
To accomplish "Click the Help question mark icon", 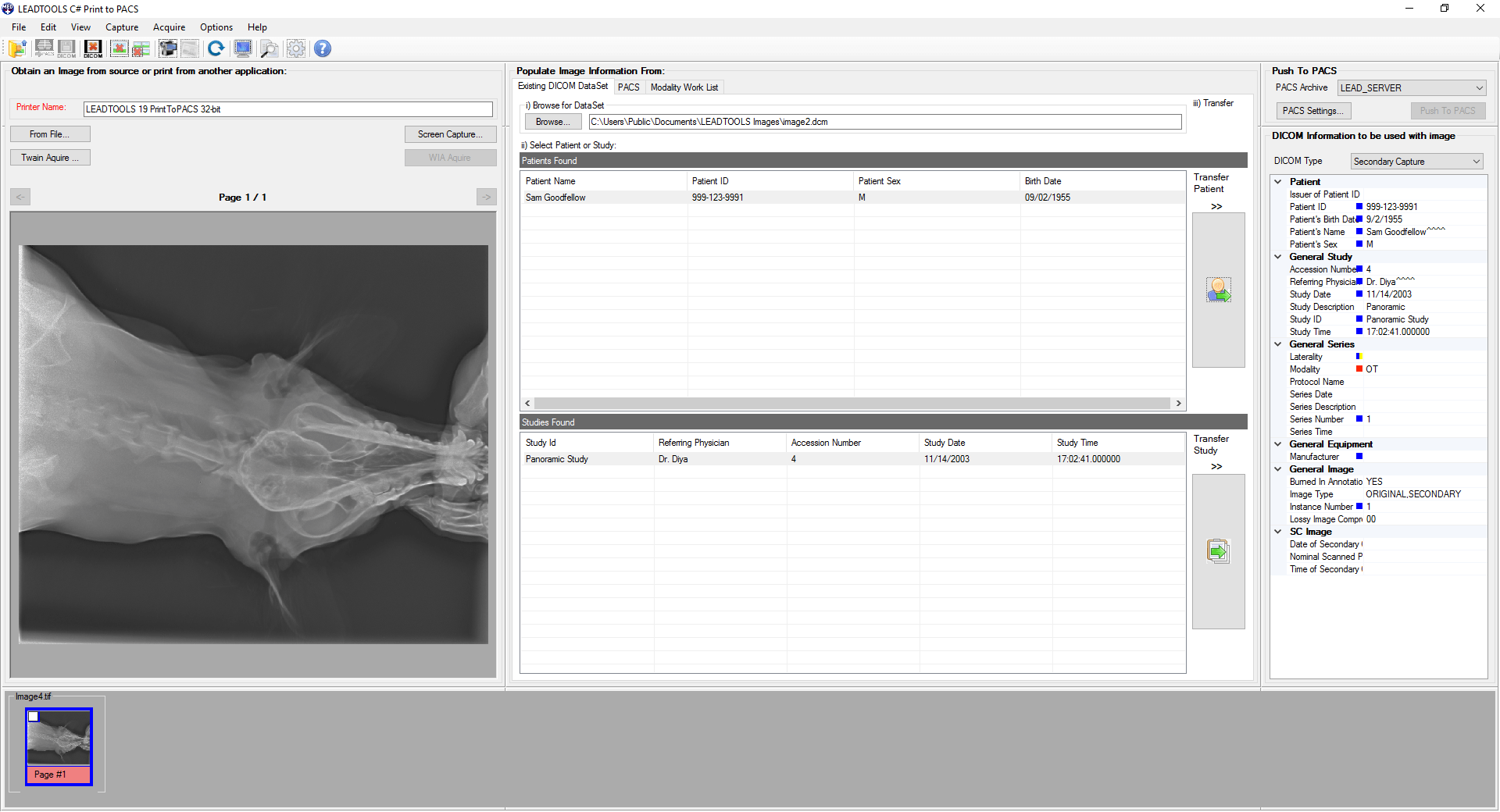I will point(322,48).
